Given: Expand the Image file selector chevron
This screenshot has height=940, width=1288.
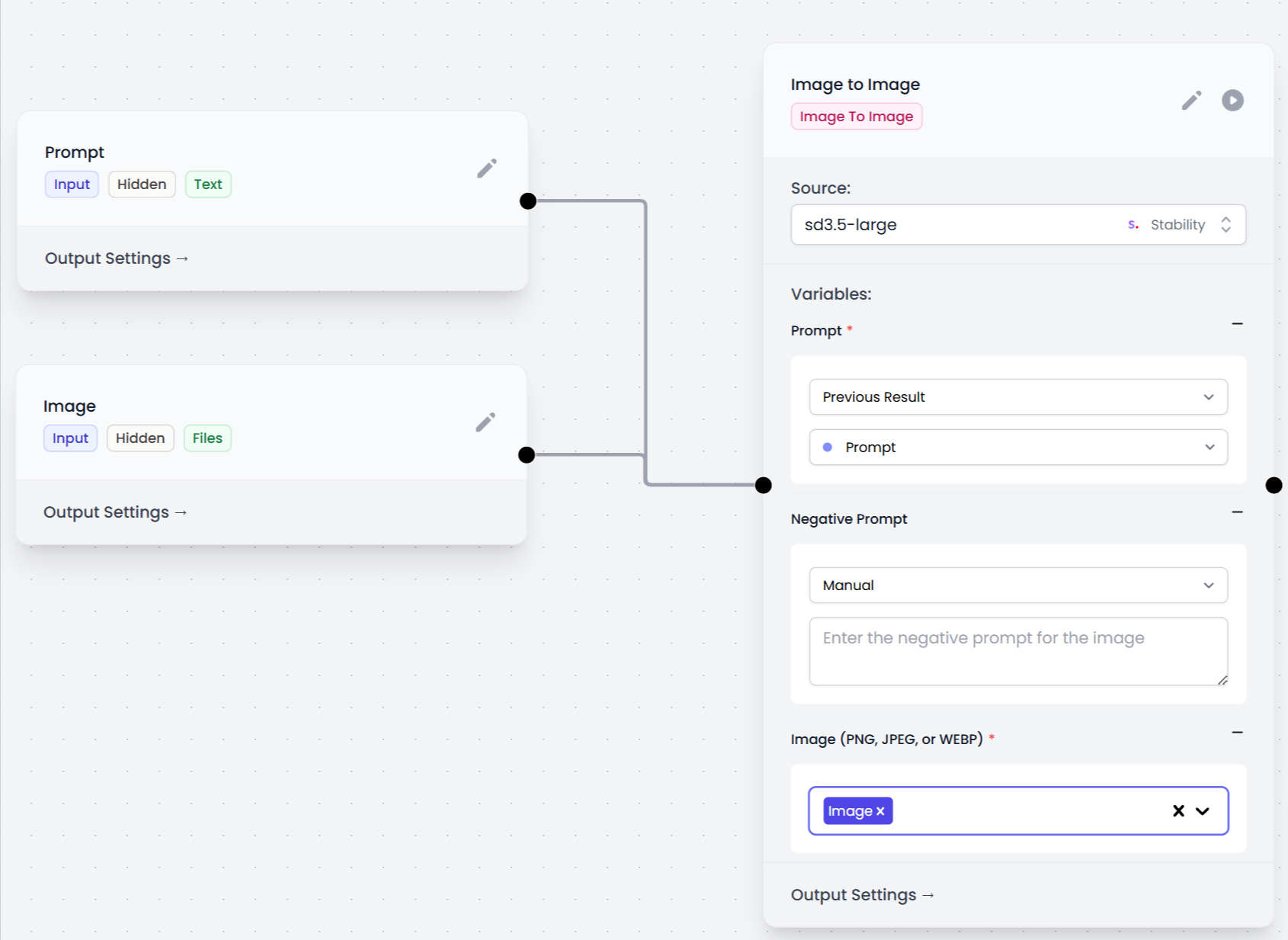Looking at the screenshot, I should [x=1203, y=811].
